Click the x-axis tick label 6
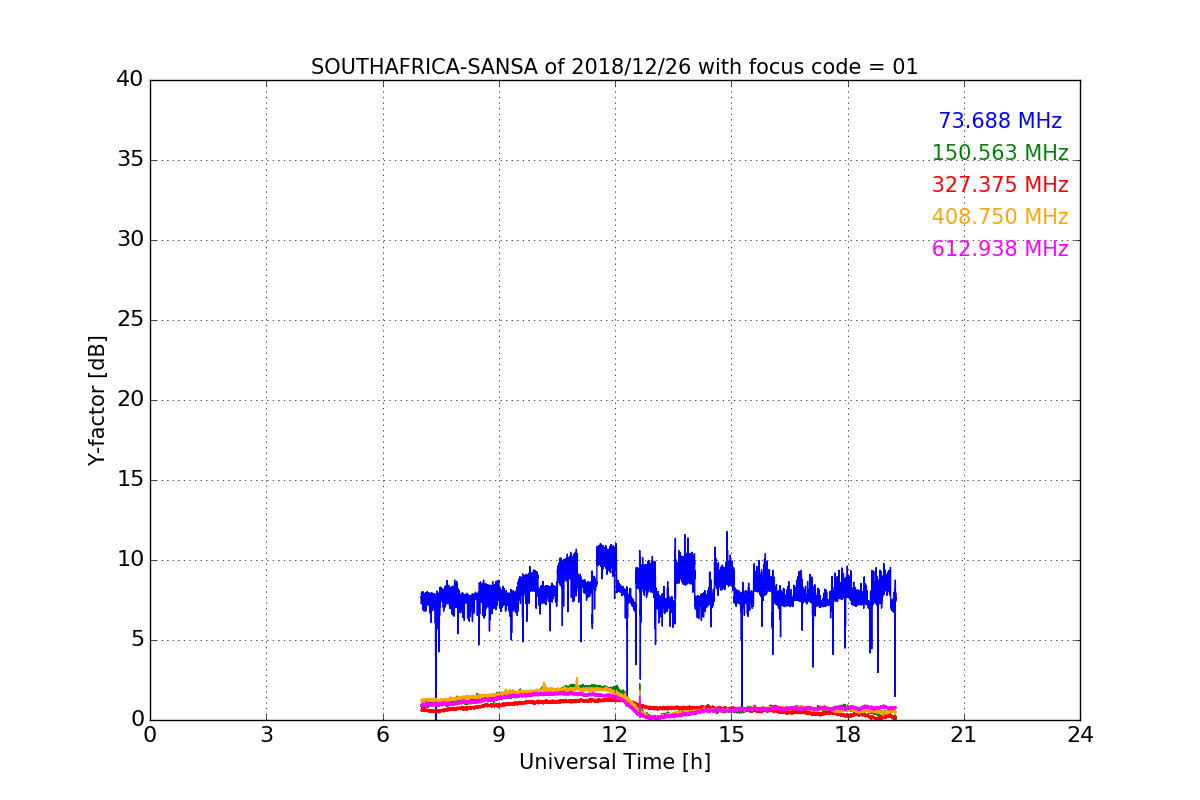The height and width of the screenshot is (800, 1200). 382,735
